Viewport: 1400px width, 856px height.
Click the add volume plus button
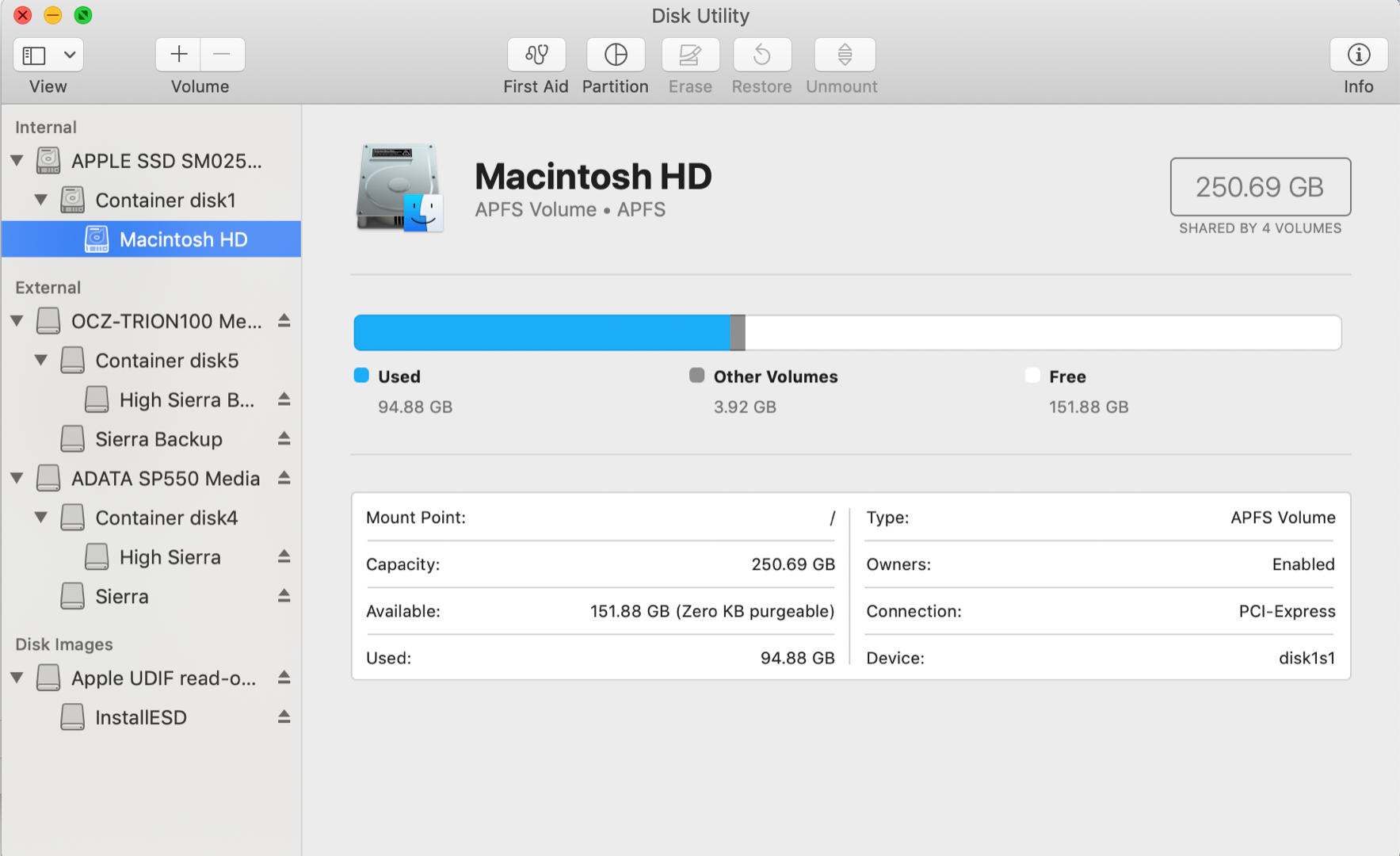click(x=178, y=55)
